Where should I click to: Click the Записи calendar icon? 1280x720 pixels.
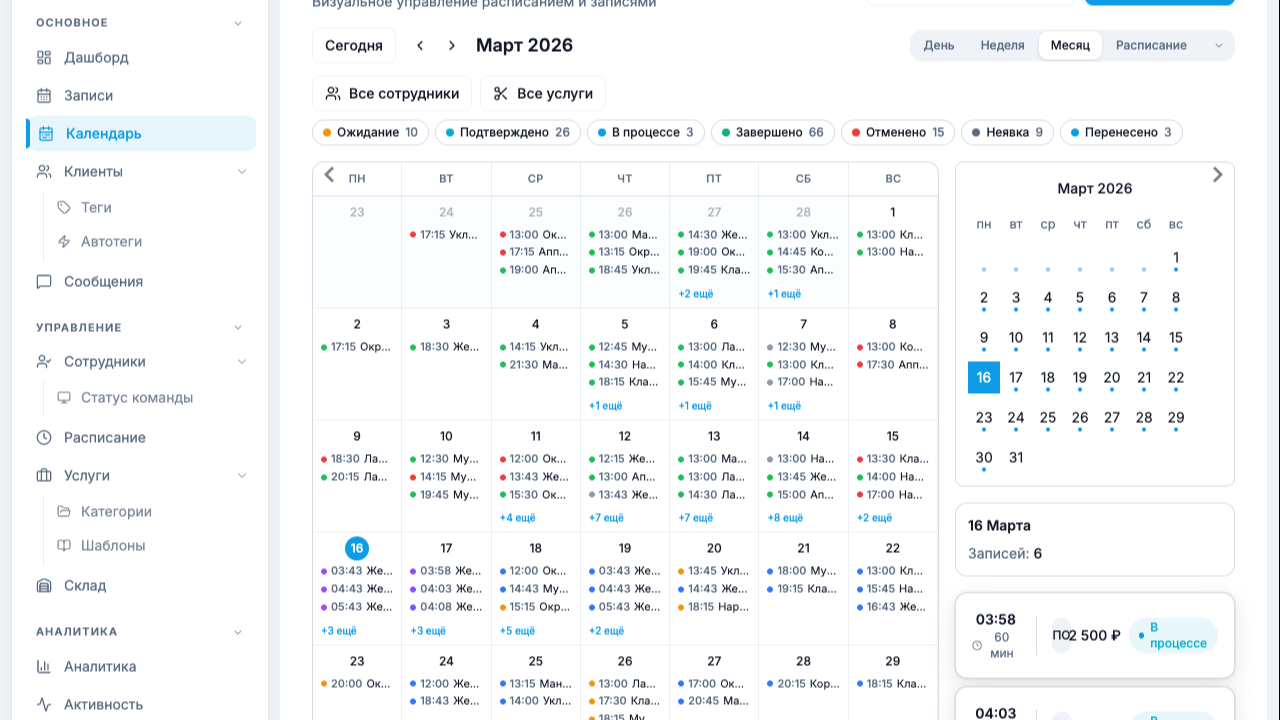[44, 96]
